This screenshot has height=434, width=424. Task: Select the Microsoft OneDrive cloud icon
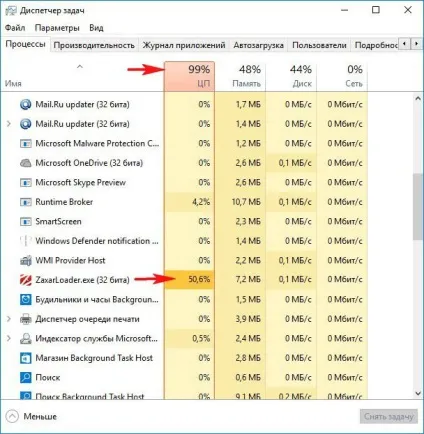(26, 163)
